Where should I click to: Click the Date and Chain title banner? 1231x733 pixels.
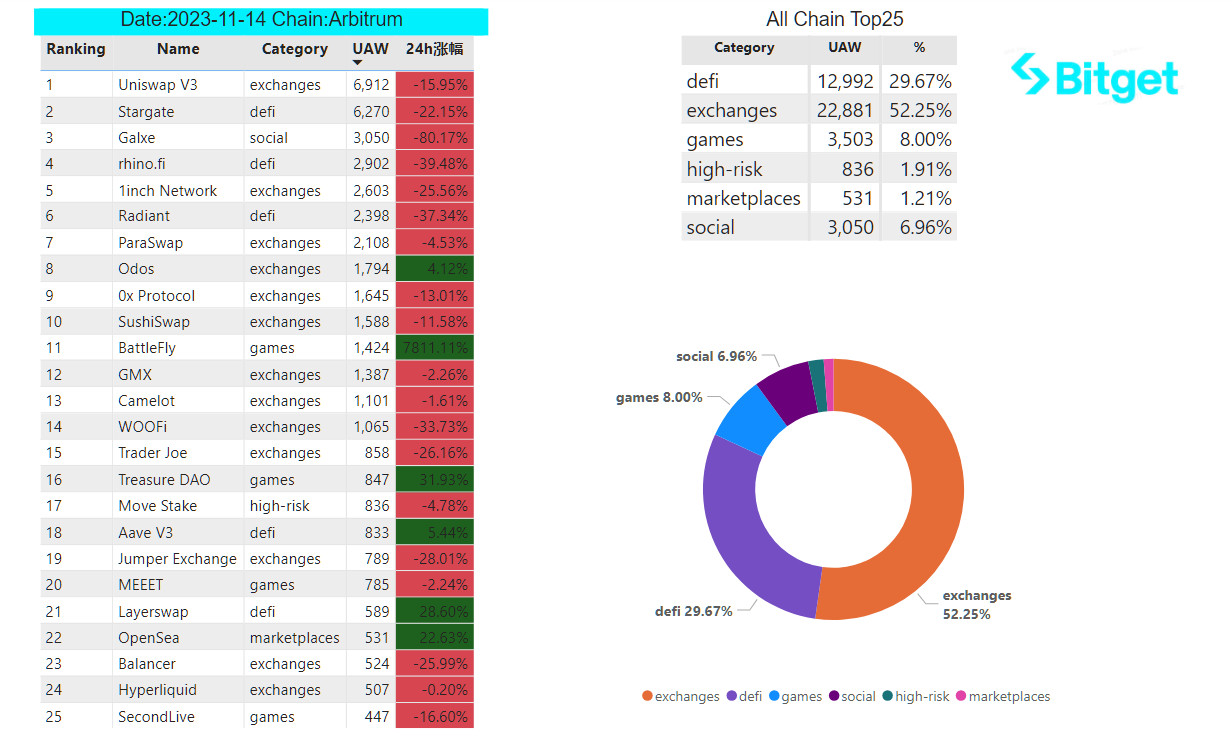click(261, 20)
